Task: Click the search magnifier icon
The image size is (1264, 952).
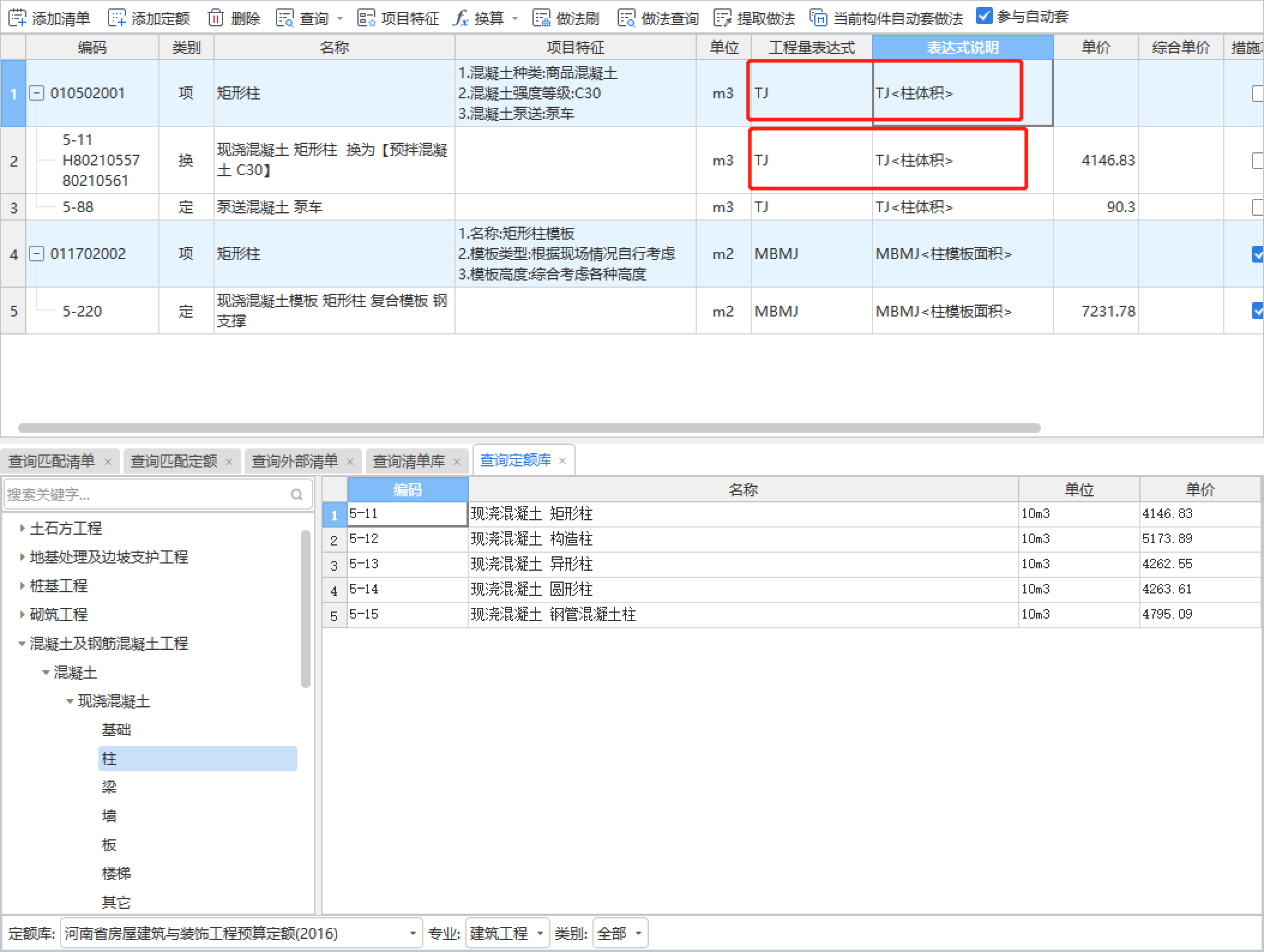Action: tap(297, 495)
